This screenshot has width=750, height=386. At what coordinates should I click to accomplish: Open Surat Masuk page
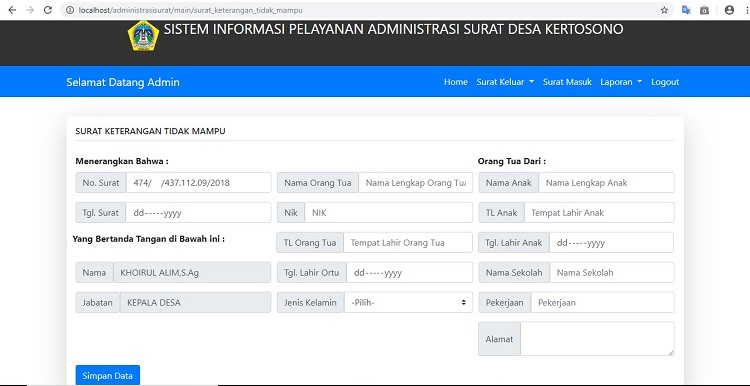[x=567, y=82]
